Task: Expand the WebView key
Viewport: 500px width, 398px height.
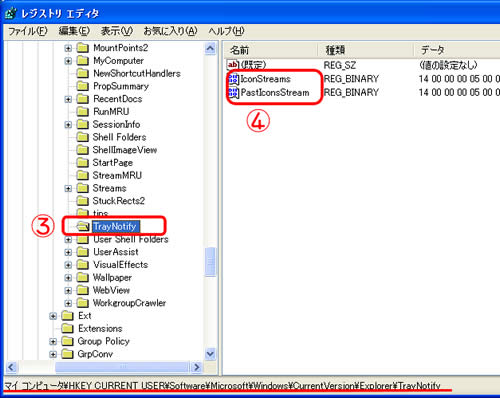Action: (x=68, y=291)
